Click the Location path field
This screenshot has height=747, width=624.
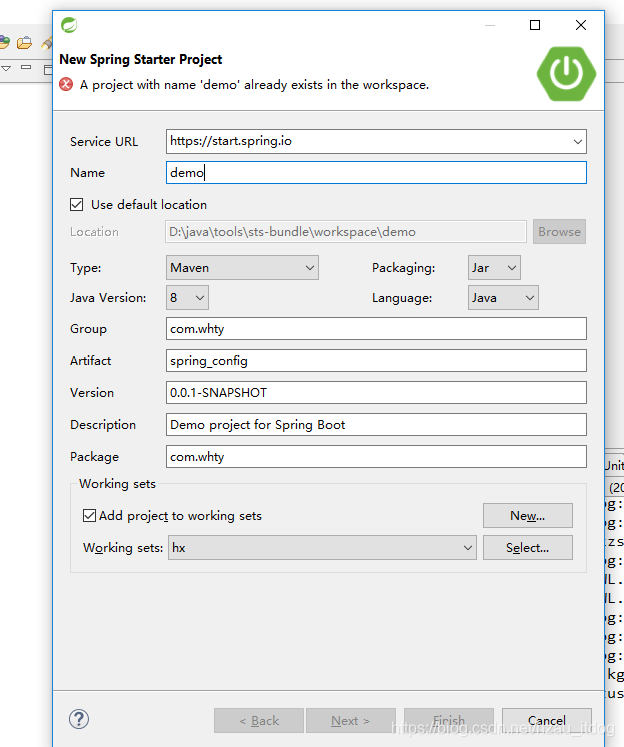tap(346, 232)
